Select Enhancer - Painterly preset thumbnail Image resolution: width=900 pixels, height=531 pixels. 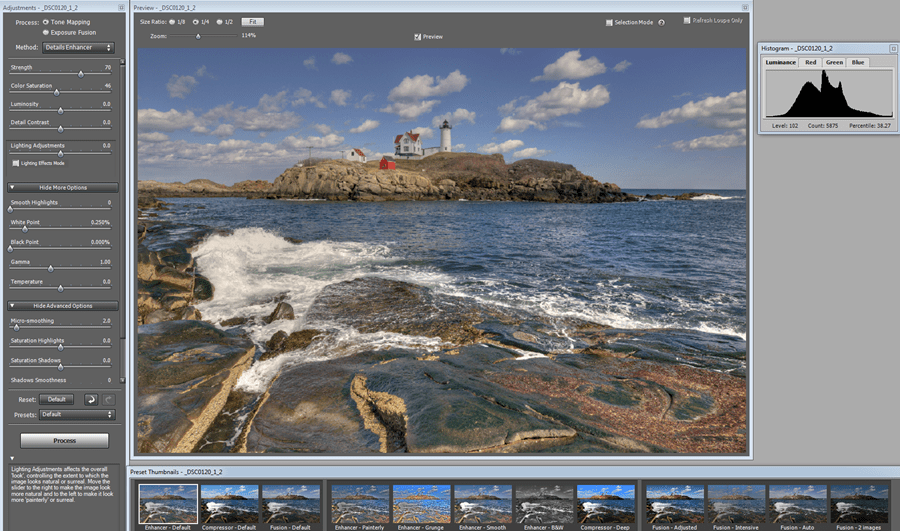pyautogui.click(x=360, y=504)
